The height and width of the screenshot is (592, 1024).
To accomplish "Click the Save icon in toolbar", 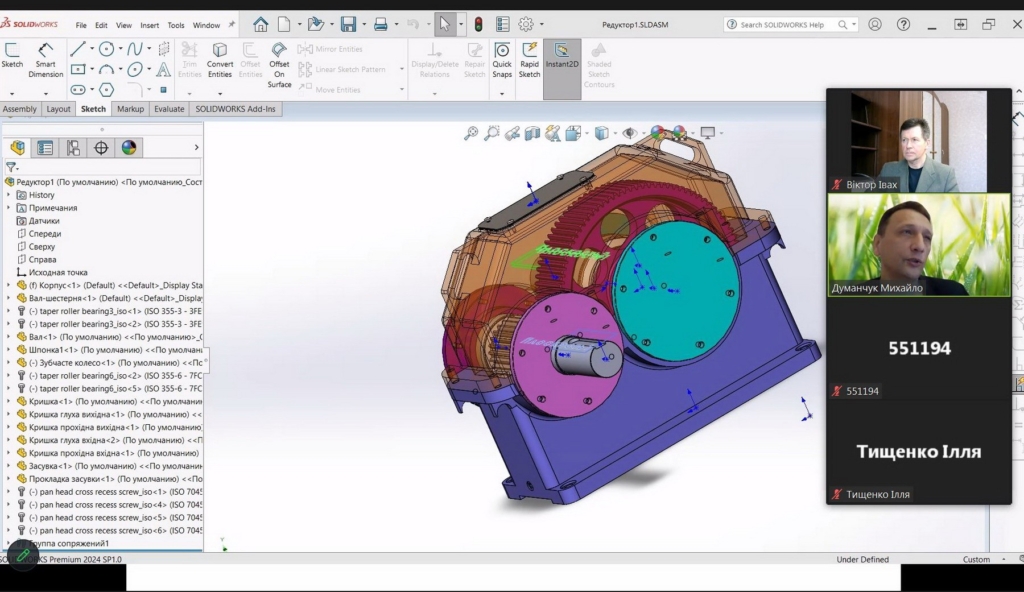I will pos(348,25).
